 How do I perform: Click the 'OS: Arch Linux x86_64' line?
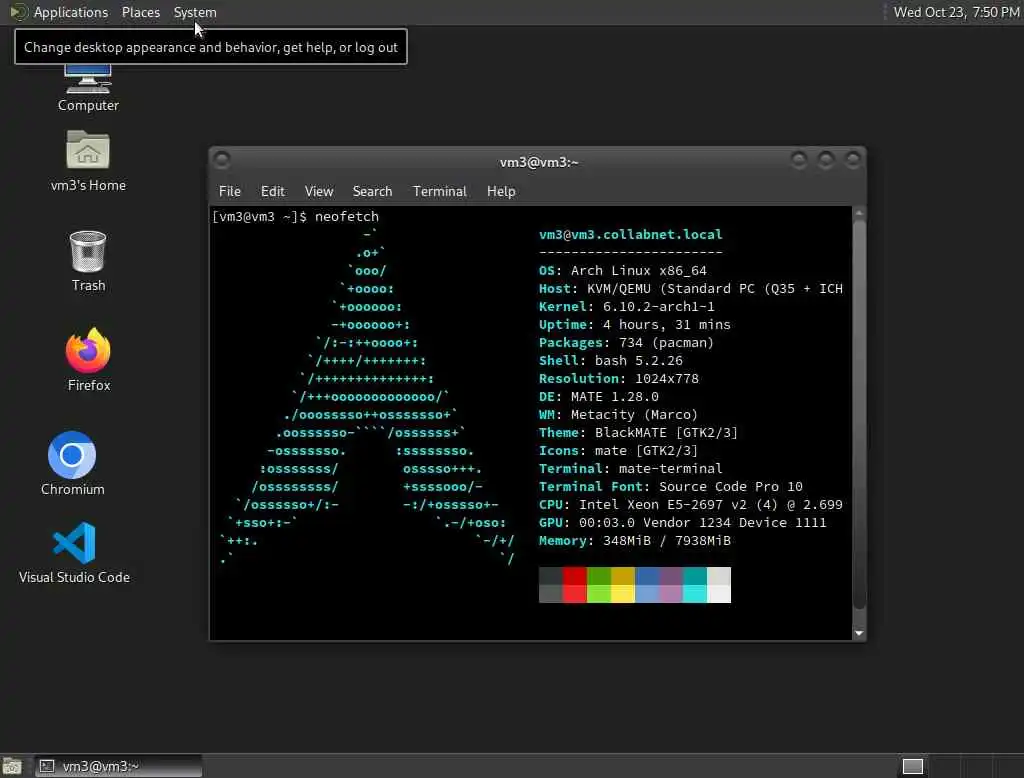coord(622,270)
